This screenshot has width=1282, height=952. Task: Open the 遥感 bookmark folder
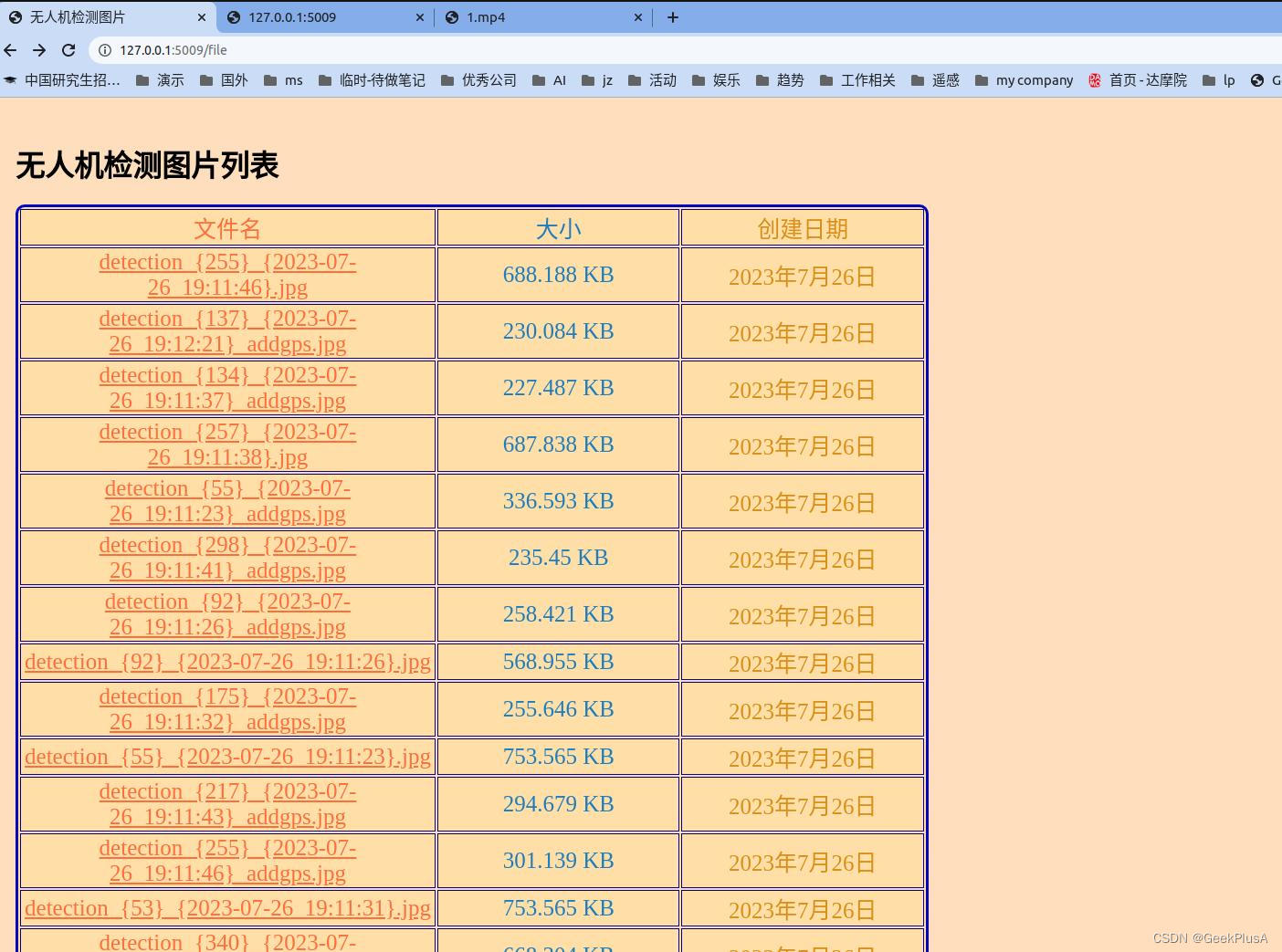936,80
